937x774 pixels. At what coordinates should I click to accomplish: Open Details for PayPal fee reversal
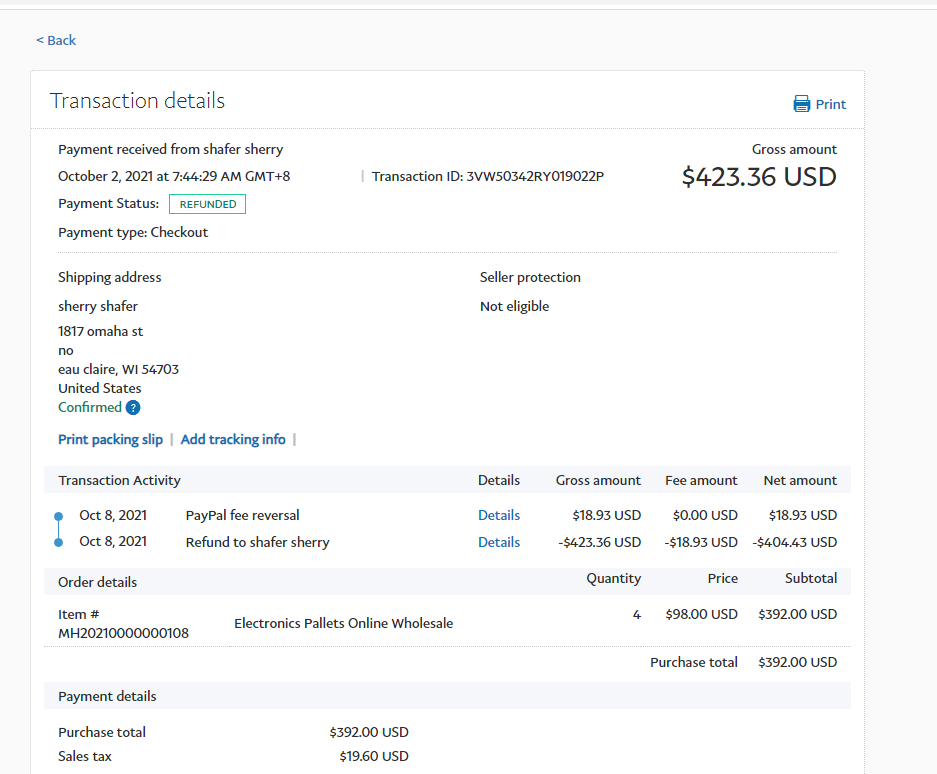click(498, 515)
